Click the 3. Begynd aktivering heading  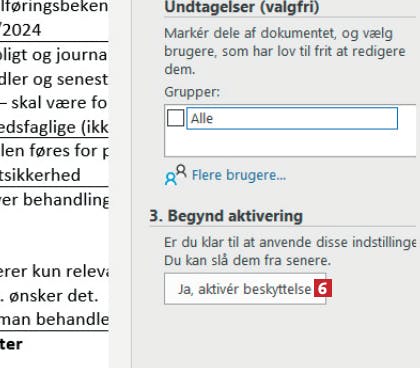226,216
